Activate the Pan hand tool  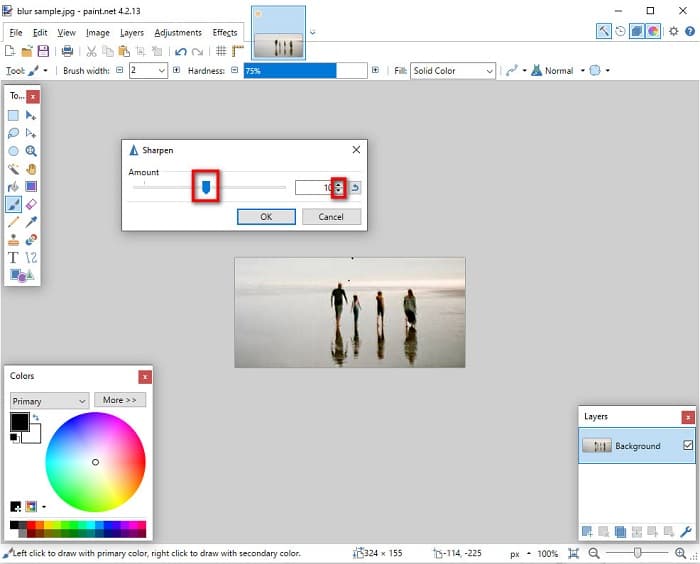(31, 168)
